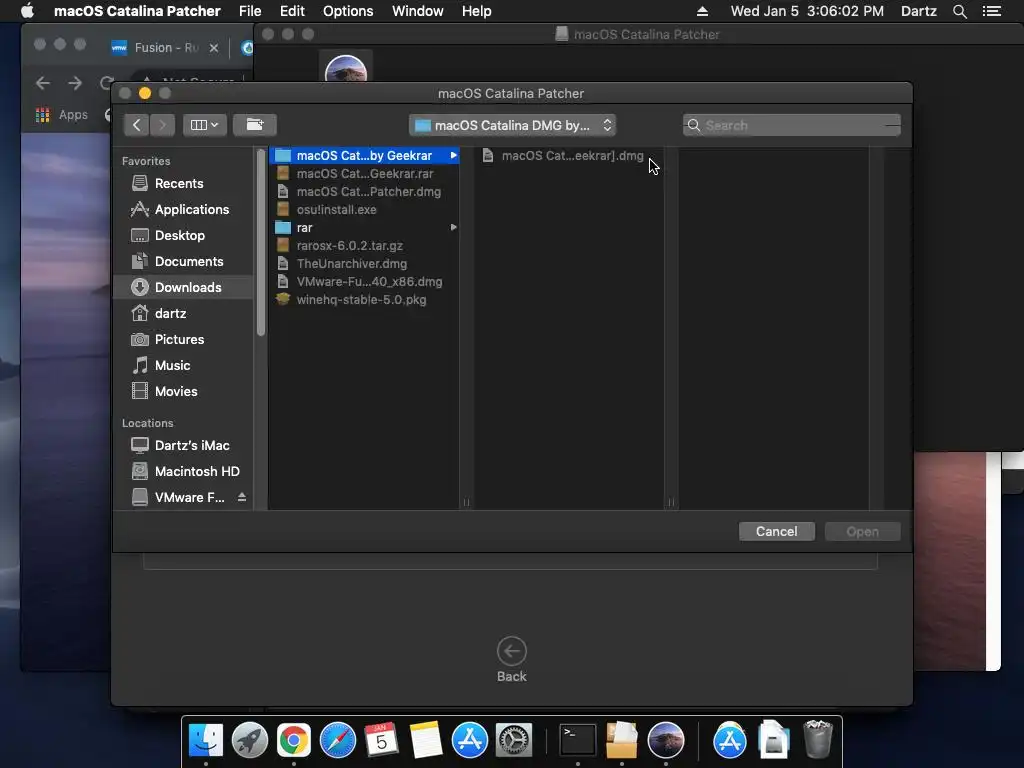The image size is (1024, 768).
Task: Select dartz home folder in sidebar
Action: (183, 313)
